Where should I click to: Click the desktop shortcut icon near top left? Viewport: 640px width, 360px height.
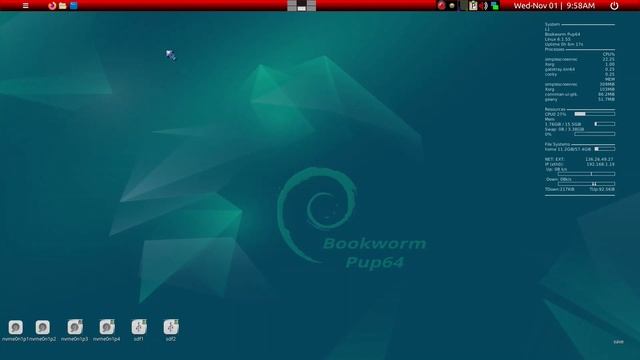tap(171, 55)
